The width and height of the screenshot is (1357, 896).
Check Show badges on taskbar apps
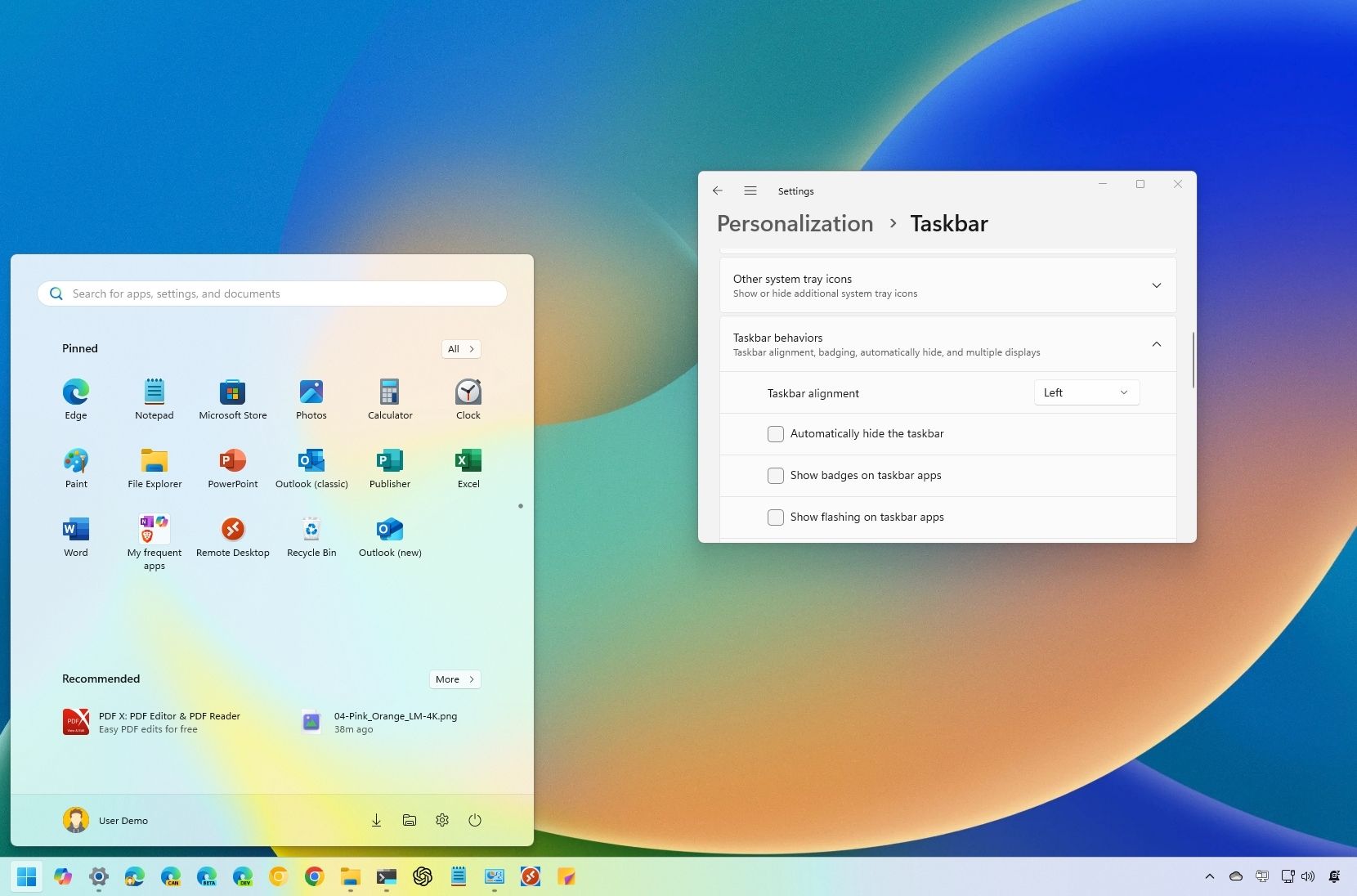click(x=775, y=475)
